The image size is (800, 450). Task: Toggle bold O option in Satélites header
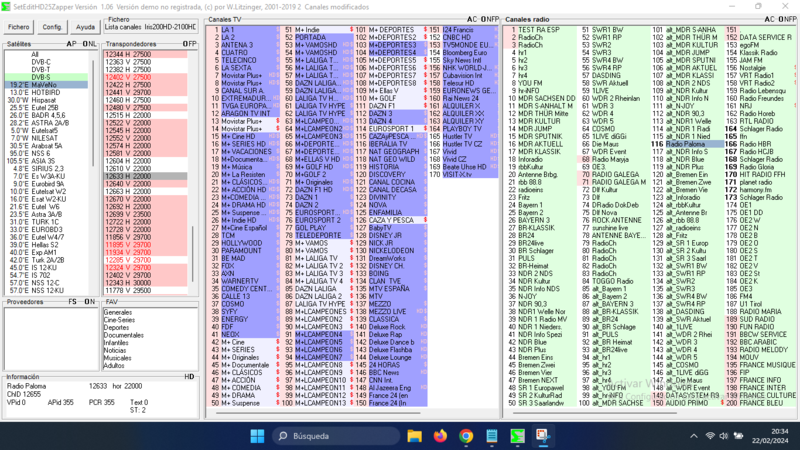(85, 44)
